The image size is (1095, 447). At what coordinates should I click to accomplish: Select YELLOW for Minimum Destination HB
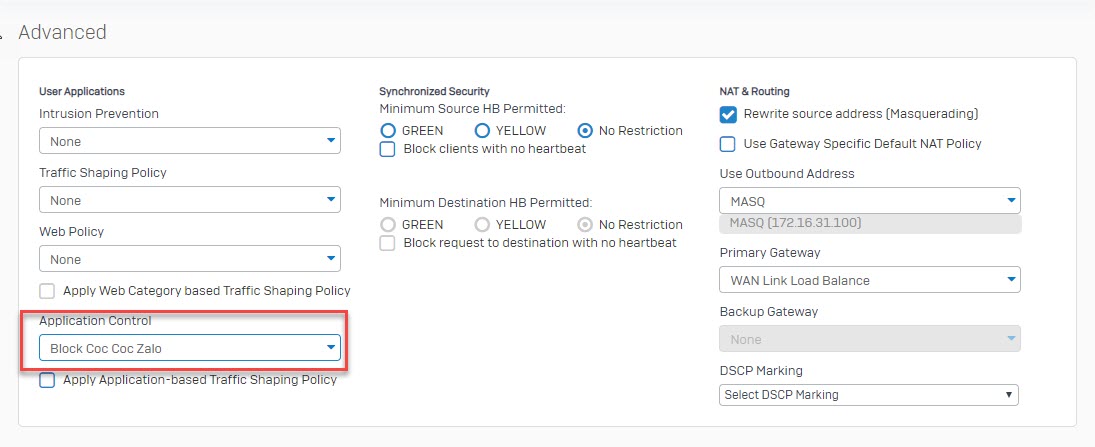[482, 225]
